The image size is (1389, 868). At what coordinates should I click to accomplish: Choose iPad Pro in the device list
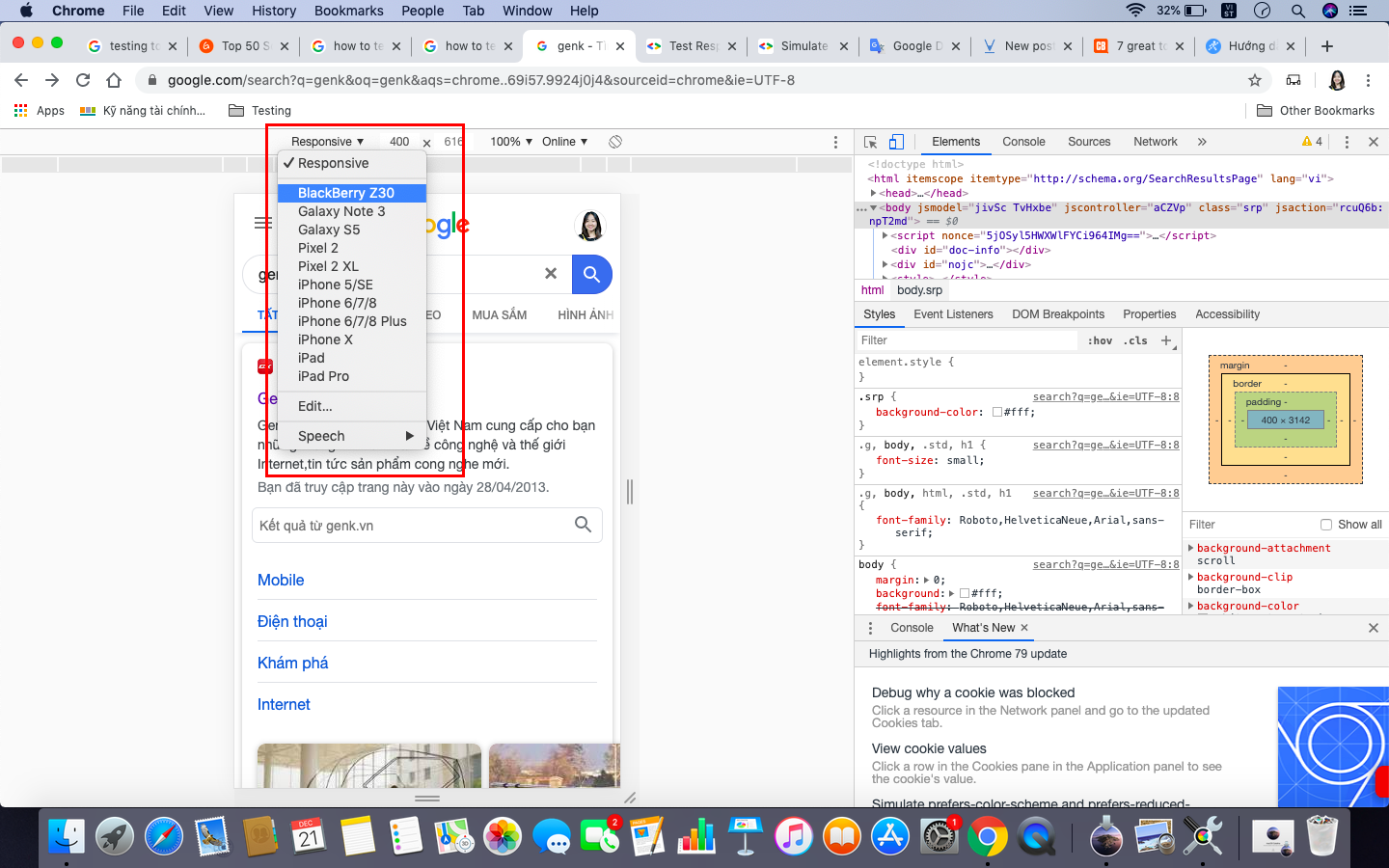click(x=352, y=376)
